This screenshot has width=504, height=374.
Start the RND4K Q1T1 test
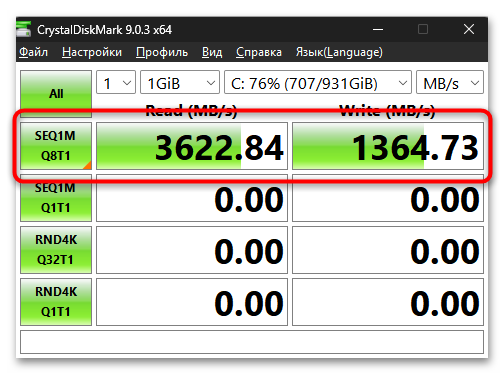[x=56, y=302]
